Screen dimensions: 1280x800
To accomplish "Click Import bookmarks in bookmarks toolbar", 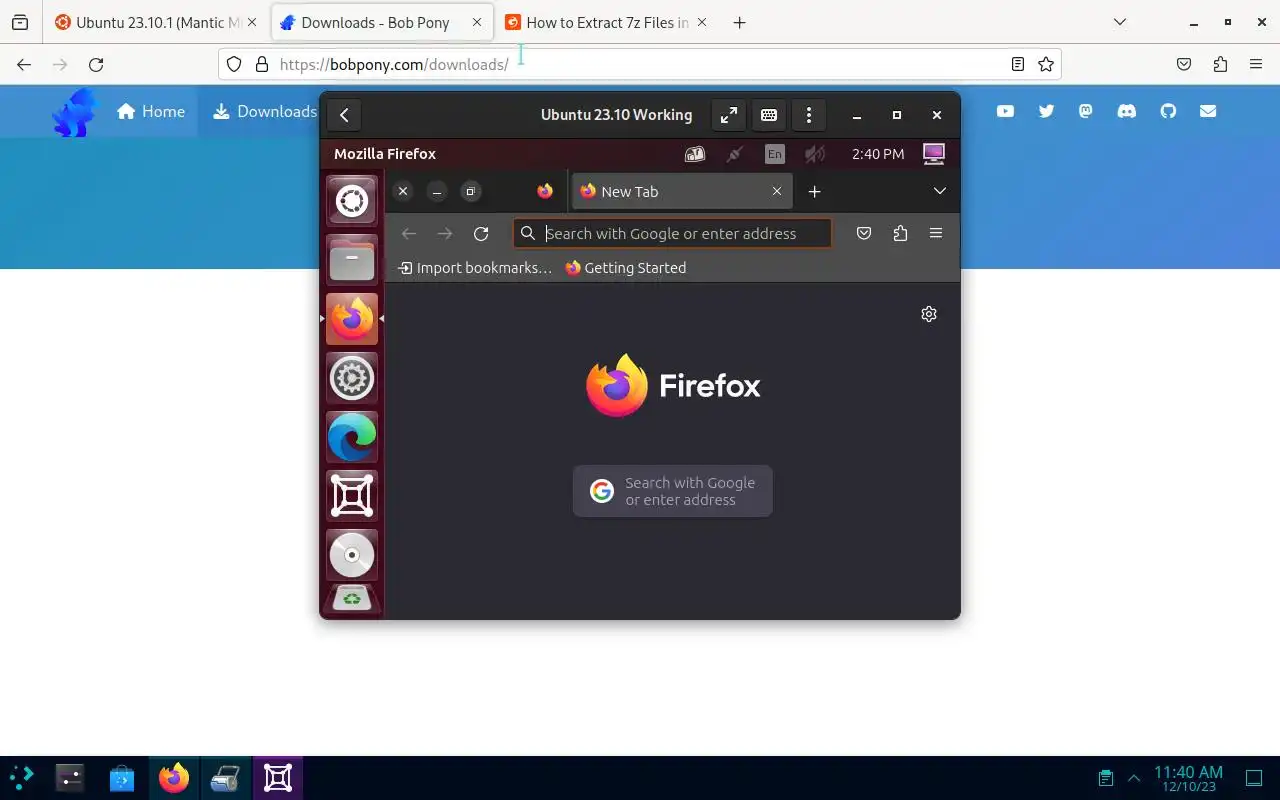I will coord(475,268).
